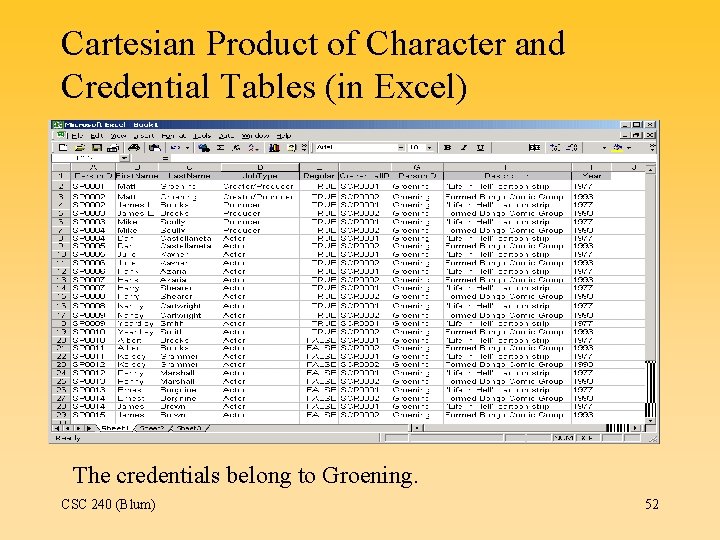Switch to the Sheet3 tab
The height and width of the screenshot is (540, 720).
coord(189,428)
